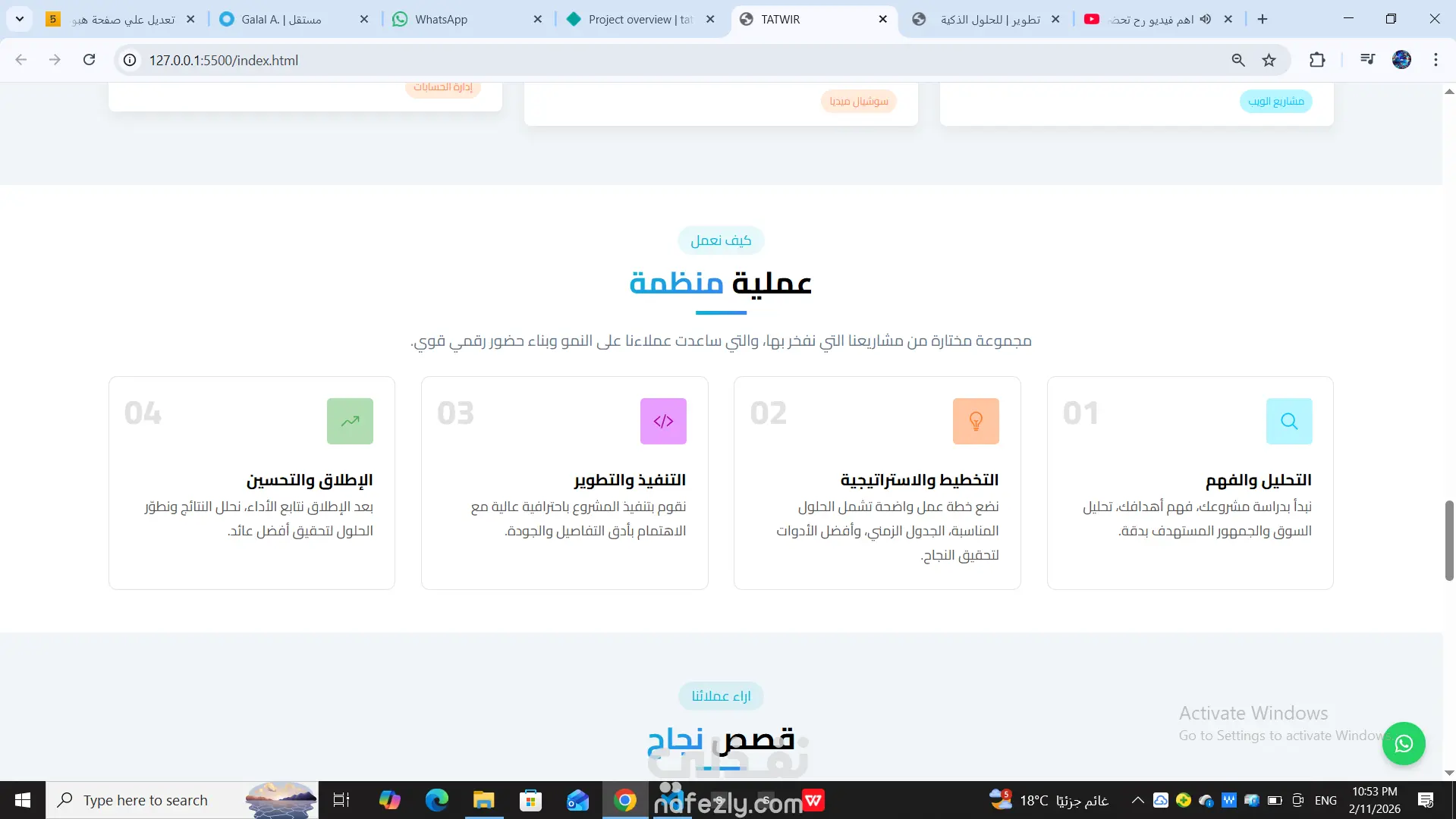Click the magnifier icon in card 01
The height and width of the screenshot is (819, 1456).
click(x=1289, y=421)
